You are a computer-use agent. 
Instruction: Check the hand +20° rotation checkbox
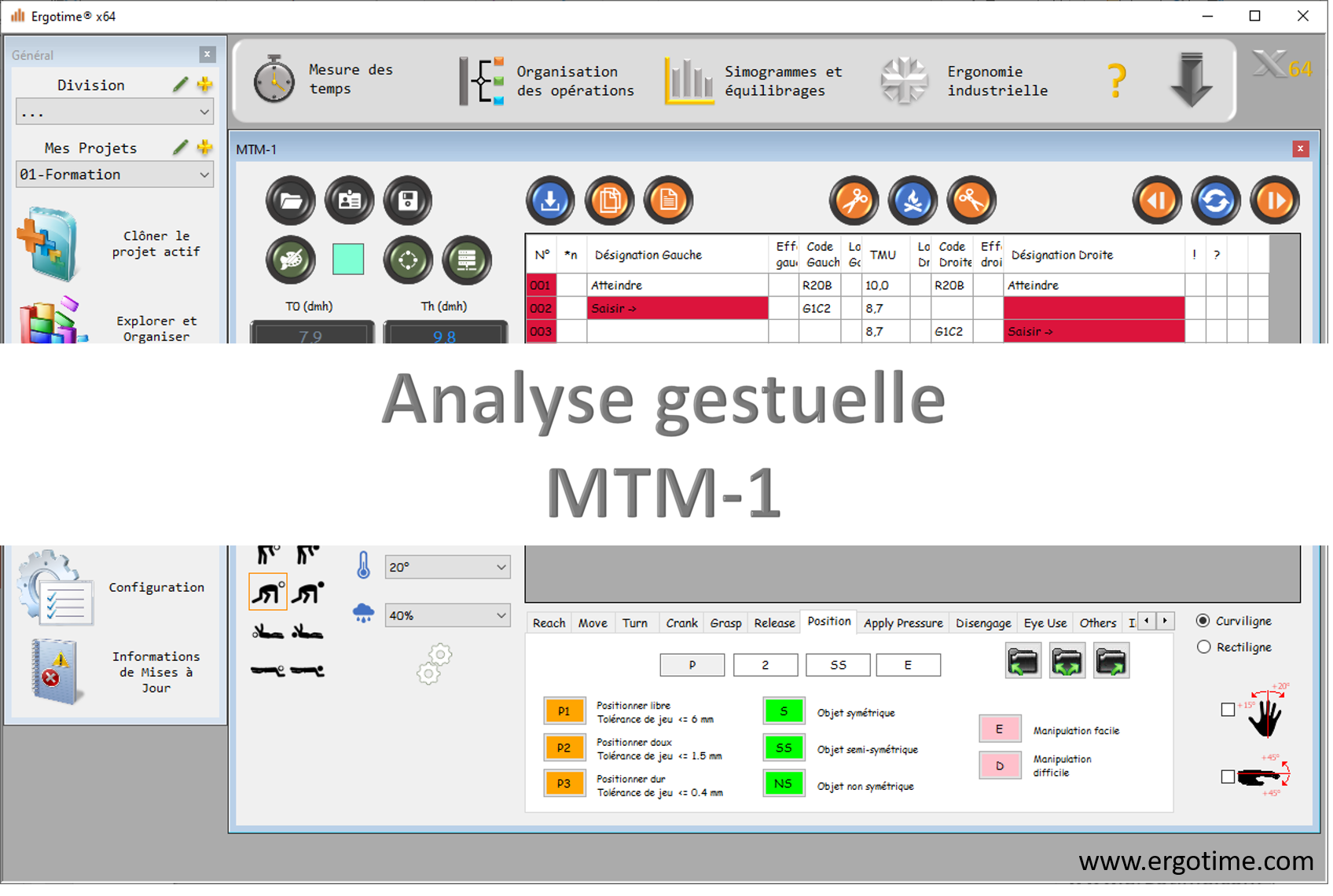(x=1228, y=710)
